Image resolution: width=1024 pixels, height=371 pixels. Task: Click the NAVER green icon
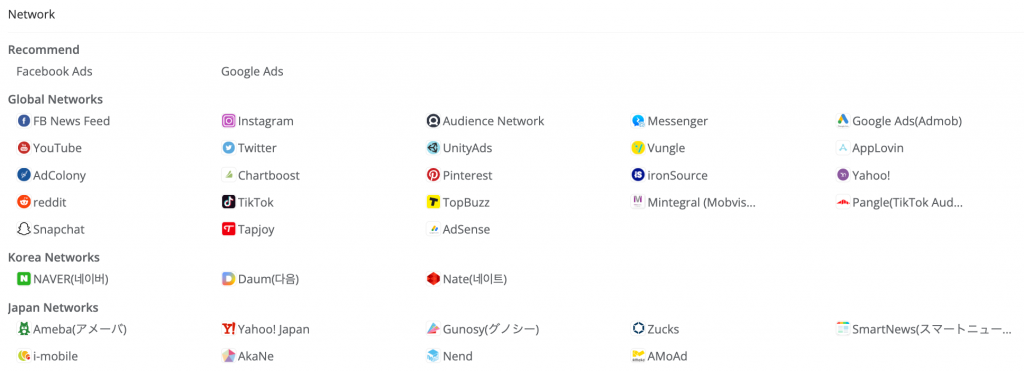24,279
